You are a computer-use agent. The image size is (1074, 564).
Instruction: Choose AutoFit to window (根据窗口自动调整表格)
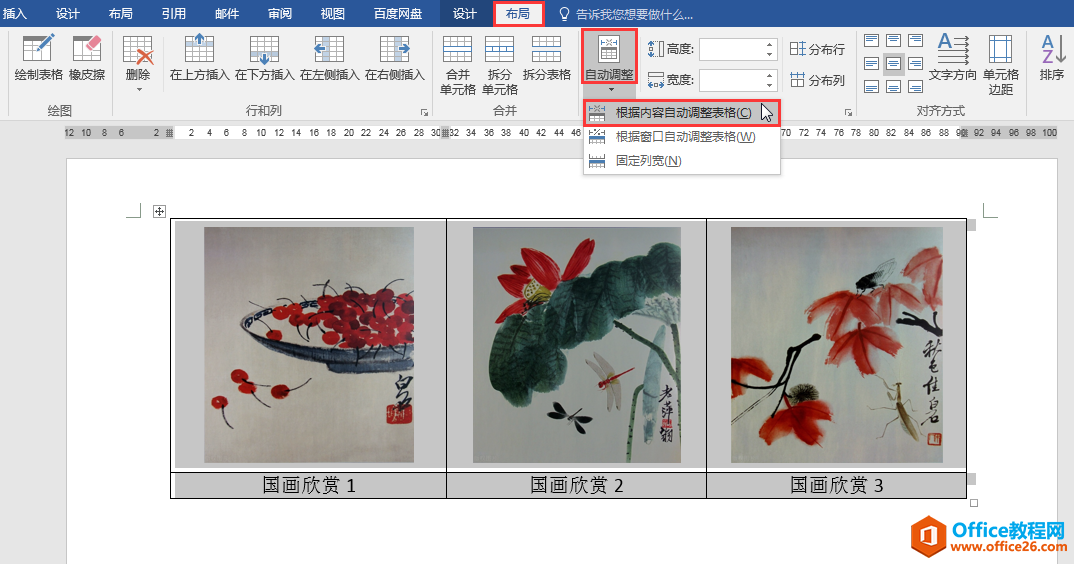point(682,136)
